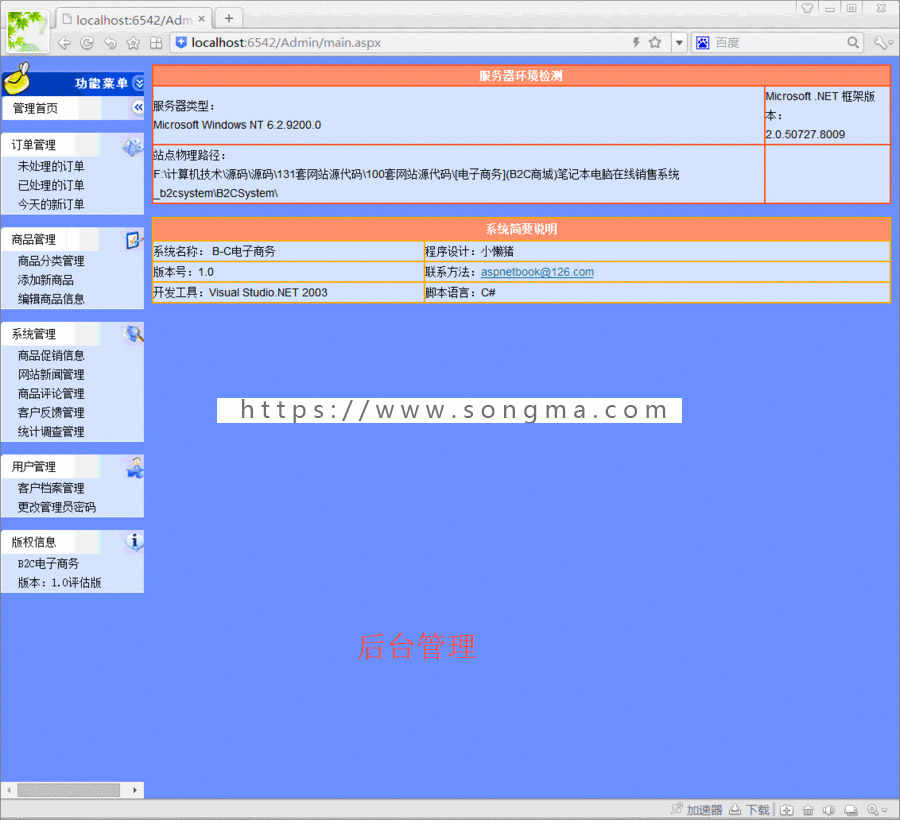Open 更改管理员密码

57,507
